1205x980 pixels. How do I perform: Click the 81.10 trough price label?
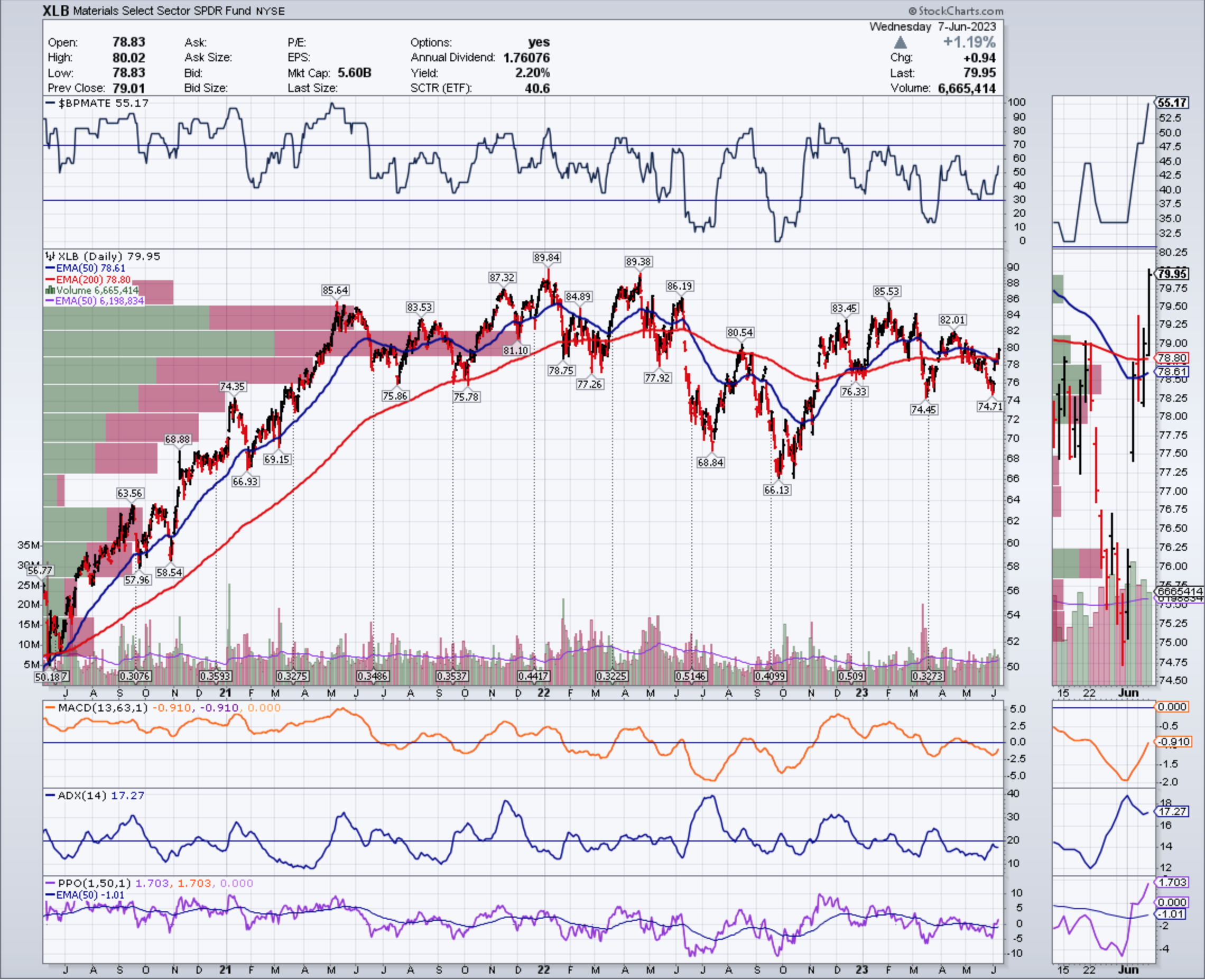pos(516,350)
